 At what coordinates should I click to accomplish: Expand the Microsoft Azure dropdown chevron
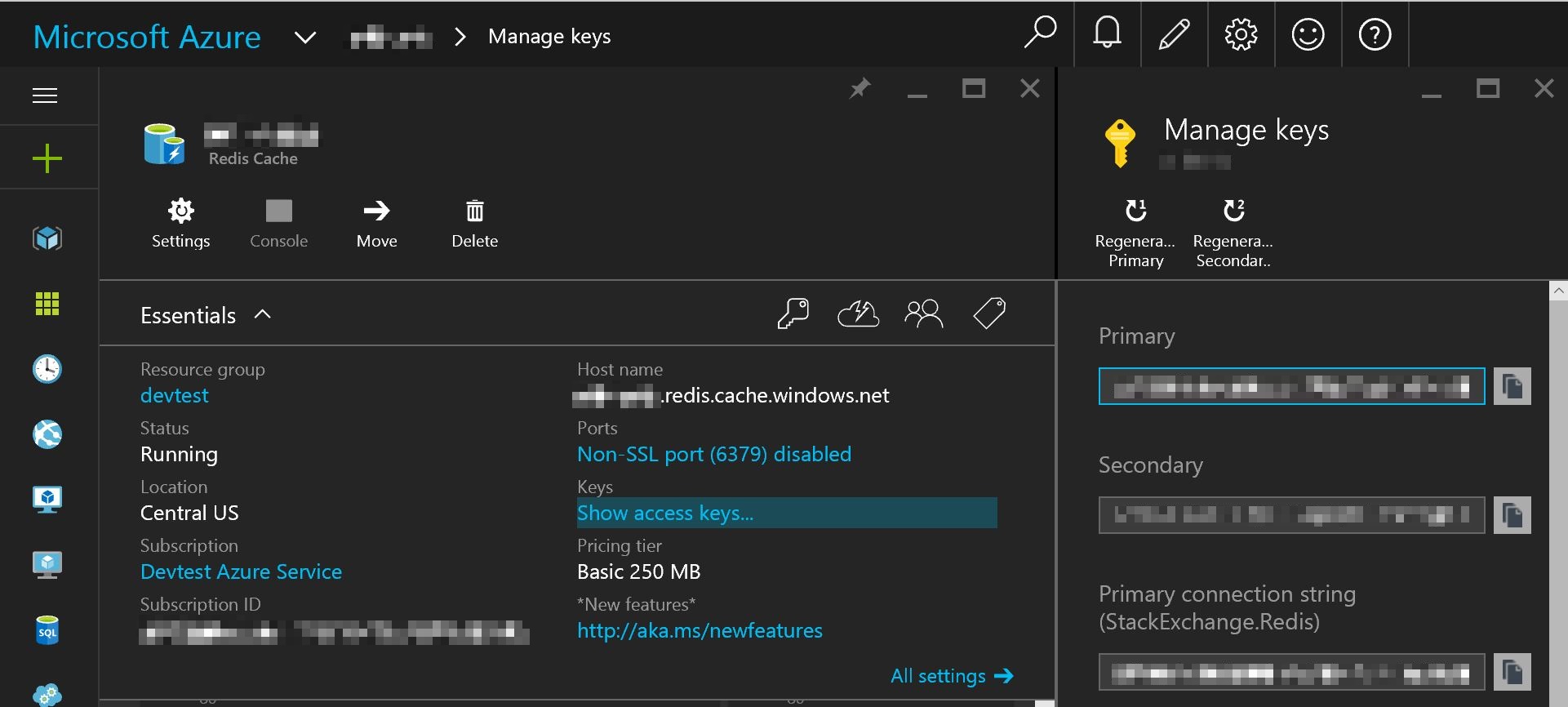(x=305, y=38)
